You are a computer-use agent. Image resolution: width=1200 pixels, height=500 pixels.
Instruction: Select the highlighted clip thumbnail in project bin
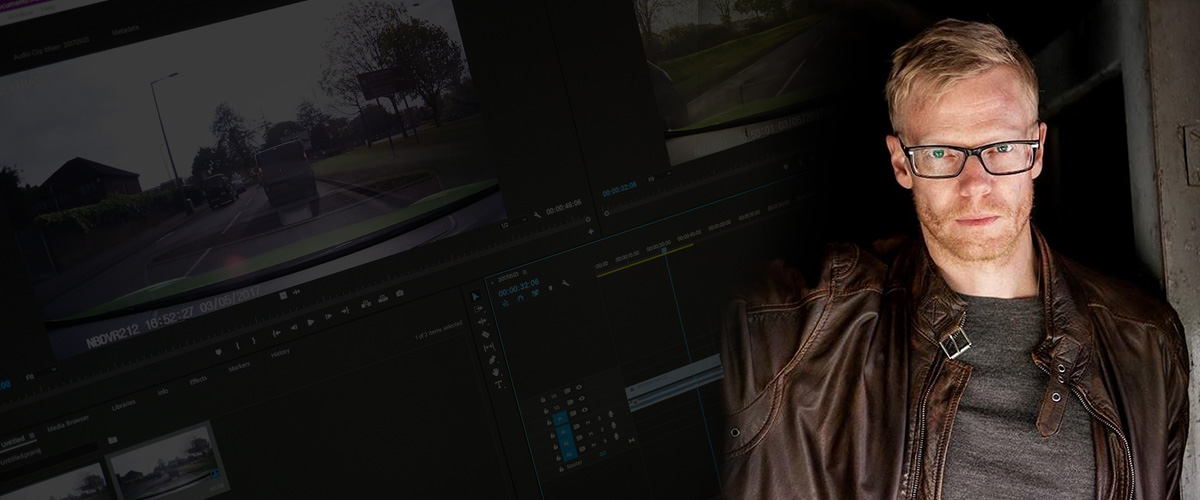166,463
